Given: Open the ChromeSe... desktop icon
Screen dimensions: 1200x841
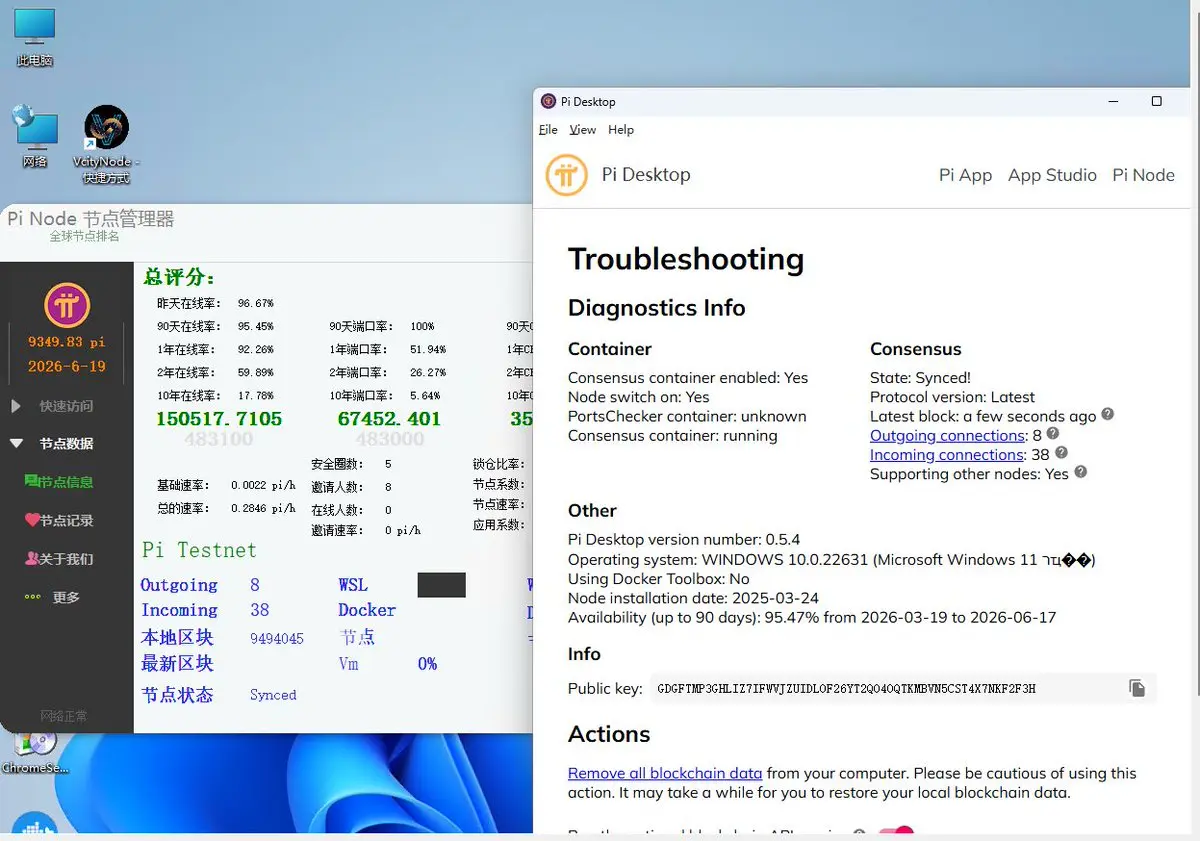Looking at the screenshot, I should click(35, 752).
